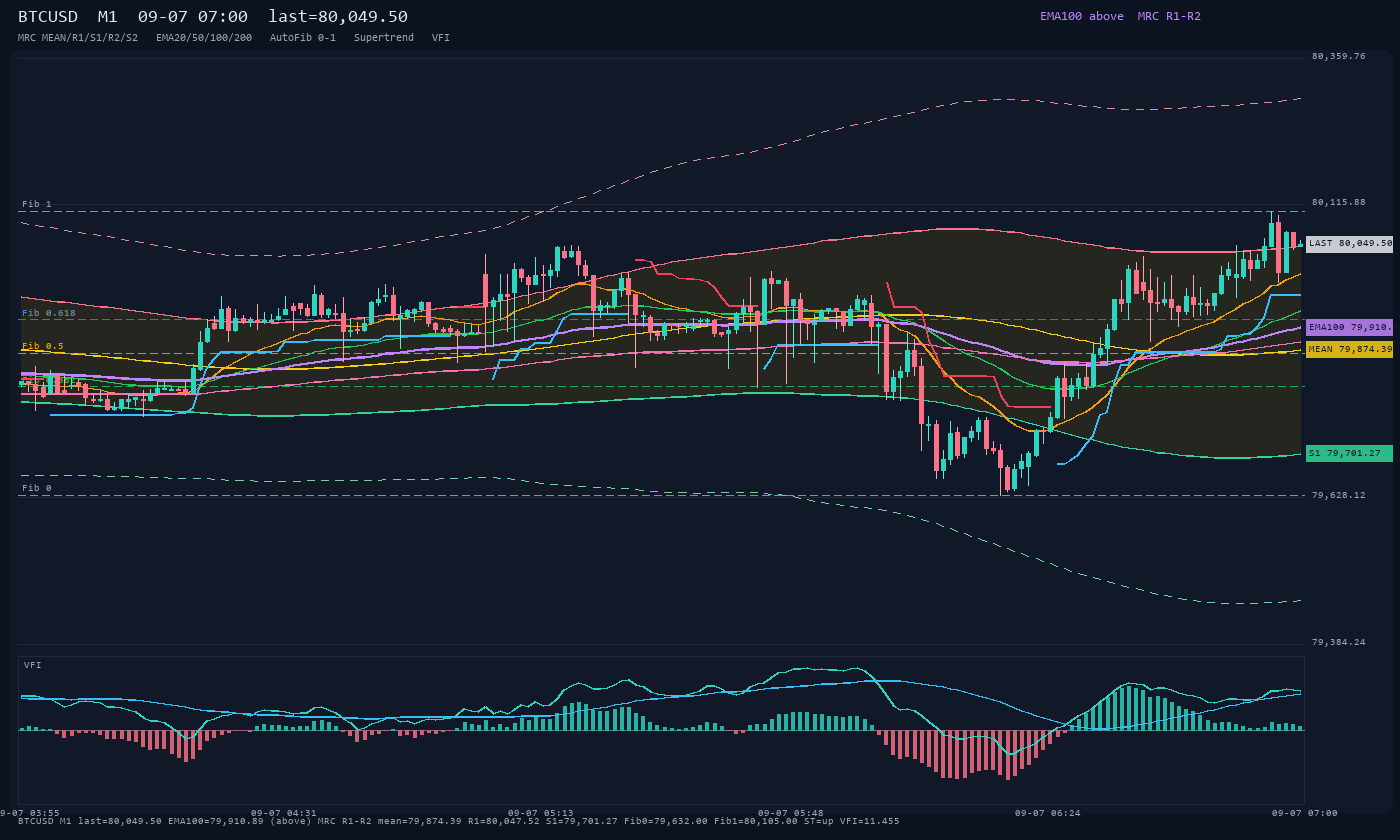The width and height of the screenshot is (1400, 840).
Task: Click the 09-07 04:31 time axis label
Action: click(283, 813)
